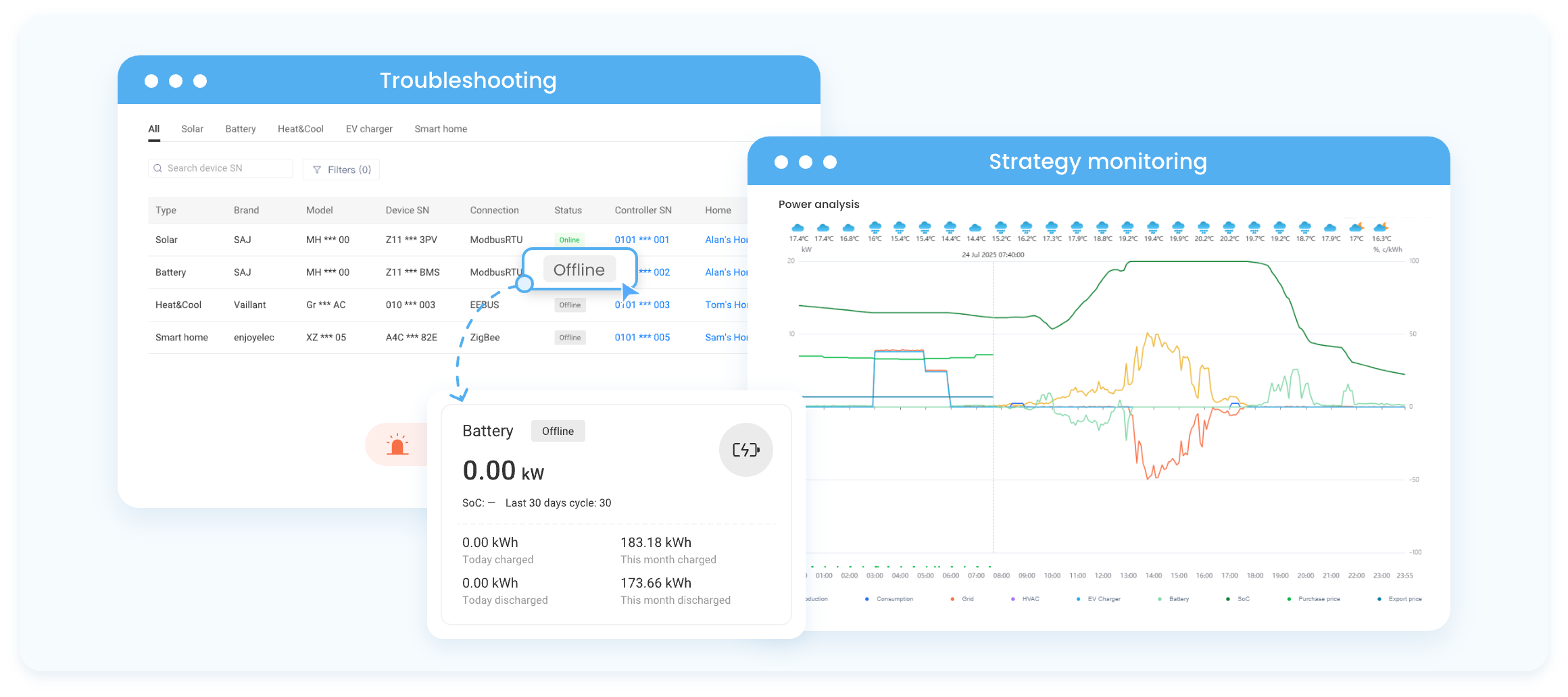Toggle the Grid series in chart legend

(967, 599)
